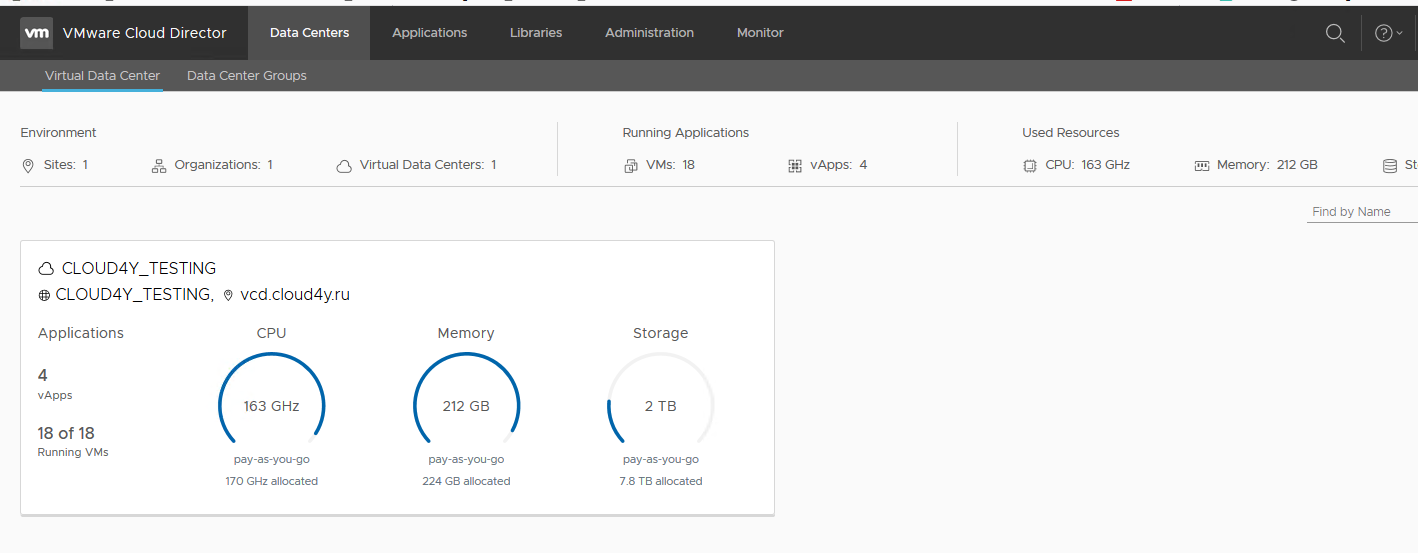Click the VMs icon under Running Applications
1418x553 pixels.
(x=631, y=166)
